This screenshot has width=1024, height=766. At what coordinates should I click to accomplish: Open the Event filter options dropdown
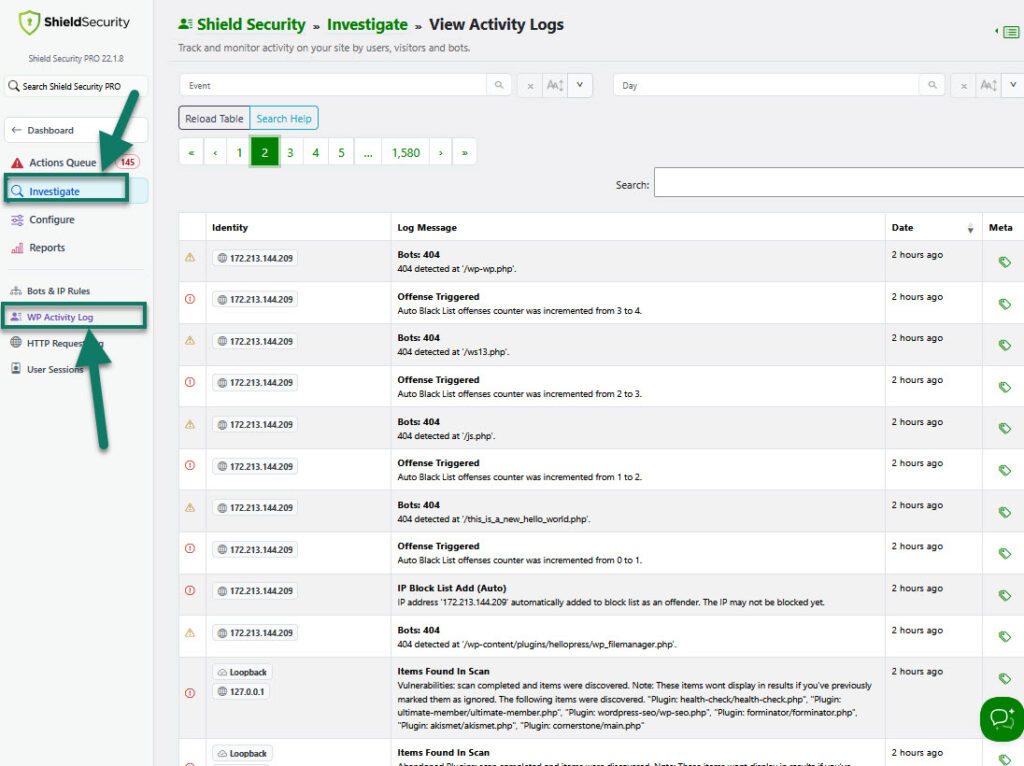coord(580,85)
